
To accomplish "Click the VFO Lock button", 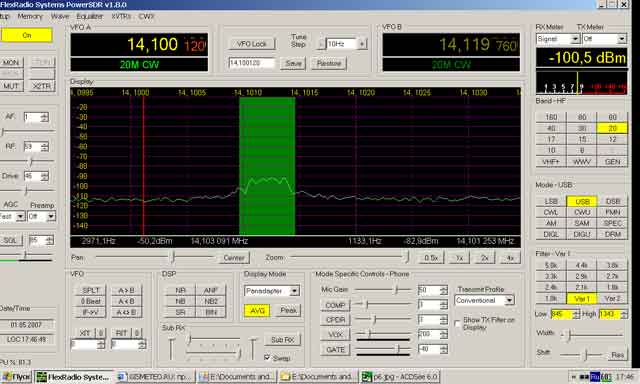I will 251,44.
